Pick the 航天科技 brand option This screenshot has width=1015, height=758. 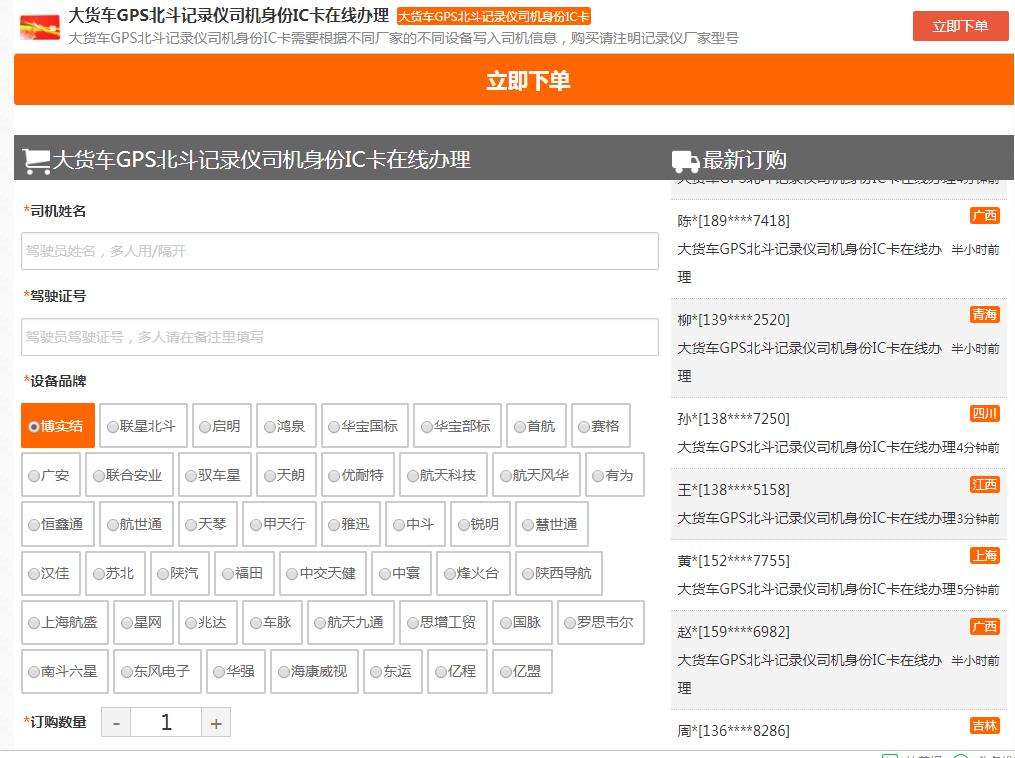pyautogui.click(x=441, y=475)
